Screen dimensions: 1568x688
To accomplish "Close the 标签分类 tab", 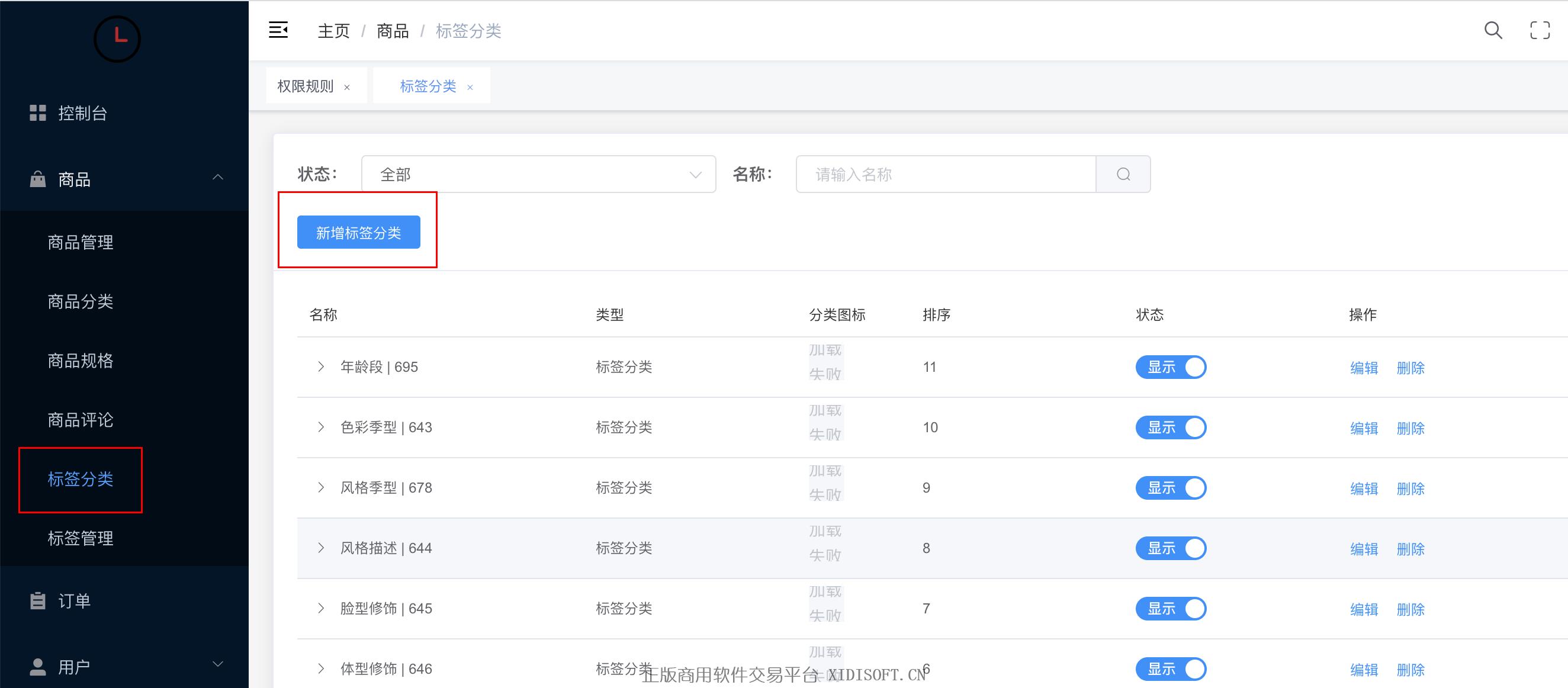I will point(470,87).
